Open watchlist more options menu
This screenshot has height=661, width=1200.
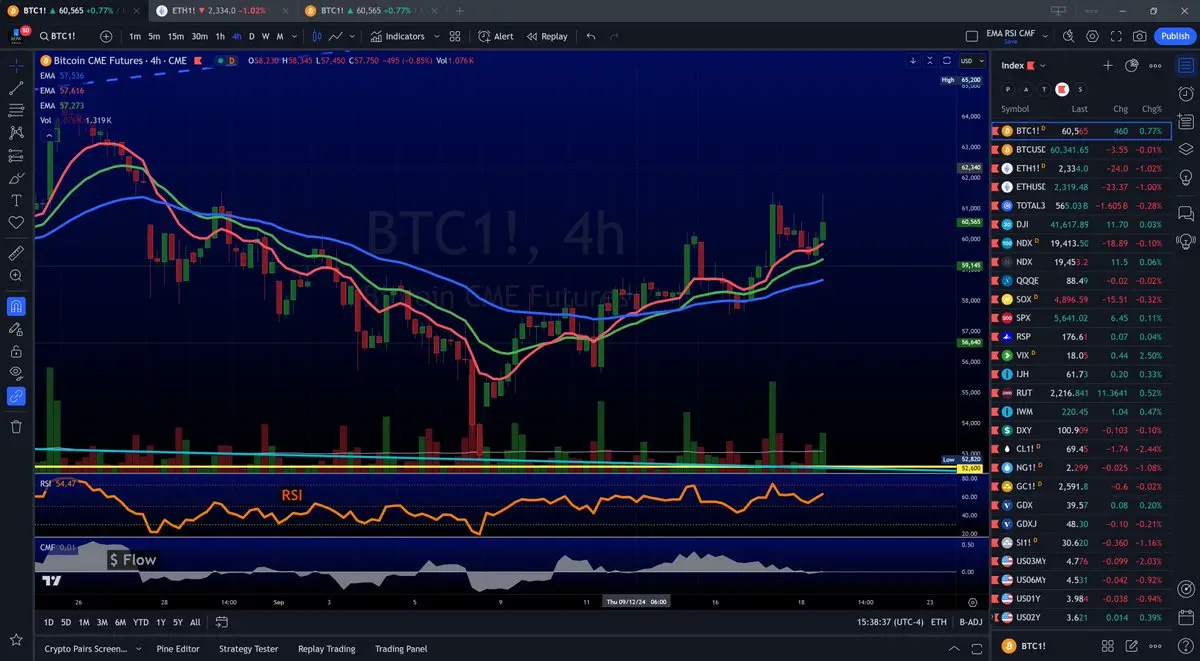[x=1156, y=65]
